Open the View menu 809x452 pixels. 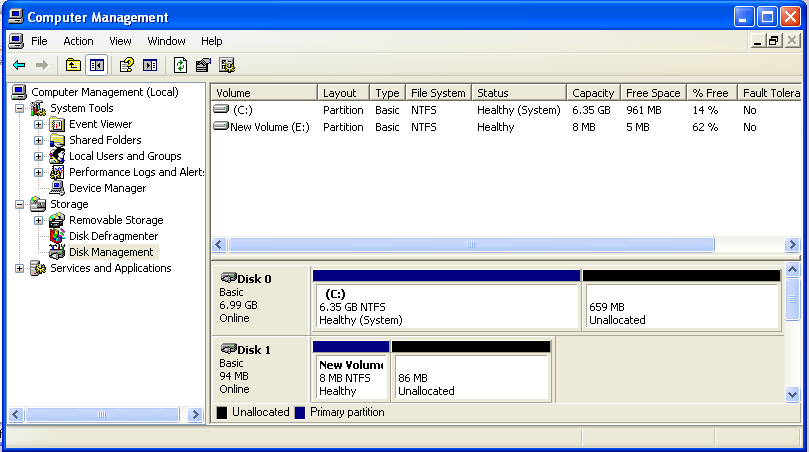pos(120,41)
